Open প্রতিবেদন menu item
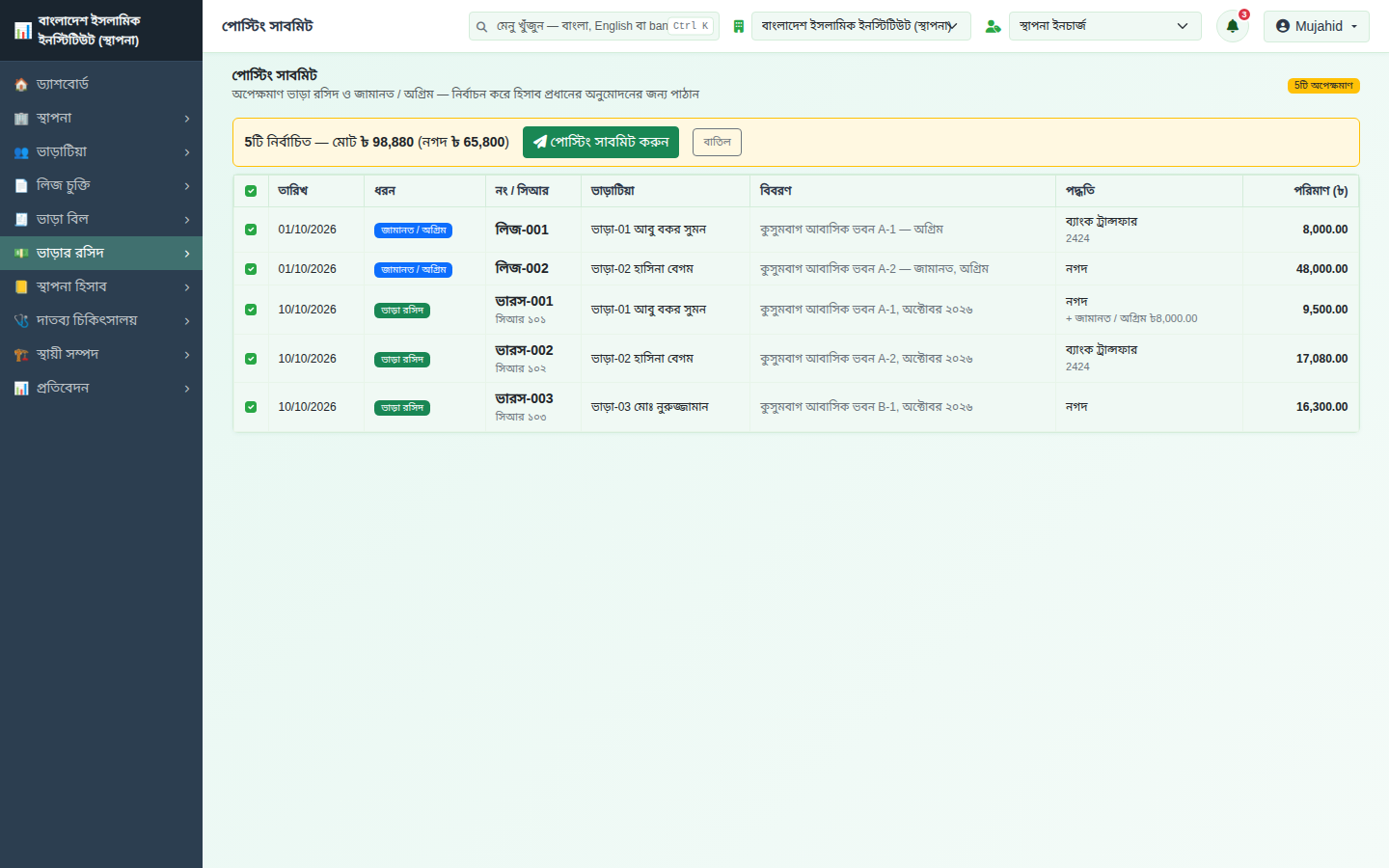Screen dimensions: 1389x868 (x=101, y=389)
